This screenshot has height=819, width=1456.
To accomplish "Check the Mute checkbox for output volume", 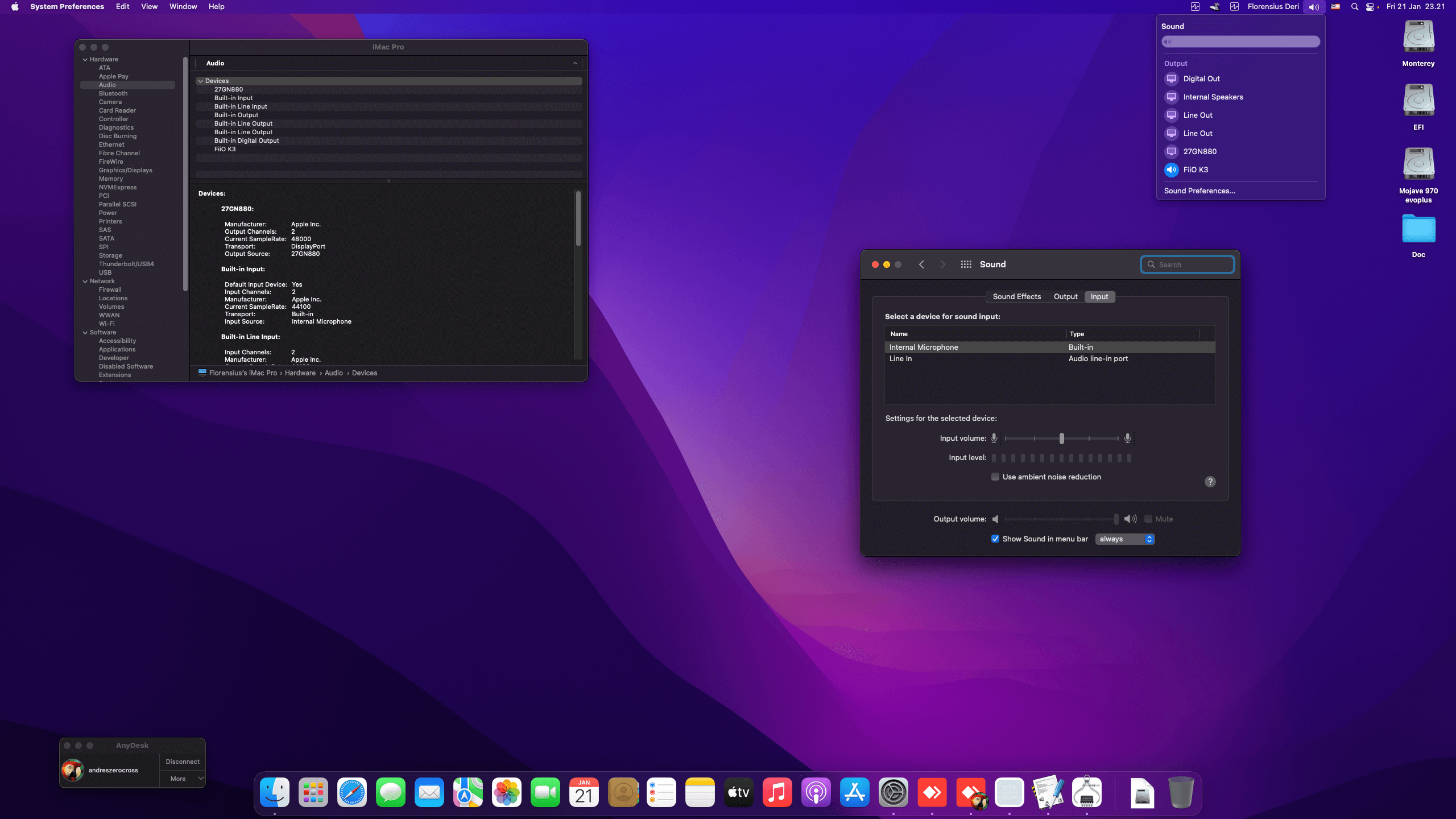I will point(1147,519).
